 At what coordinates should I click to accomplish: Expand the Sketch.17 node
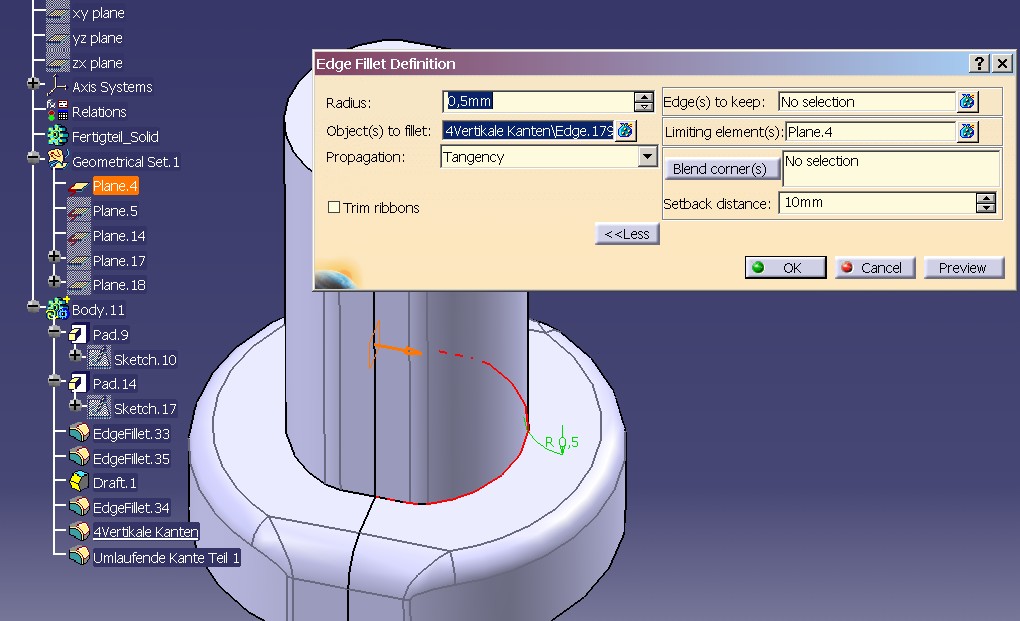tap(75, 406)
